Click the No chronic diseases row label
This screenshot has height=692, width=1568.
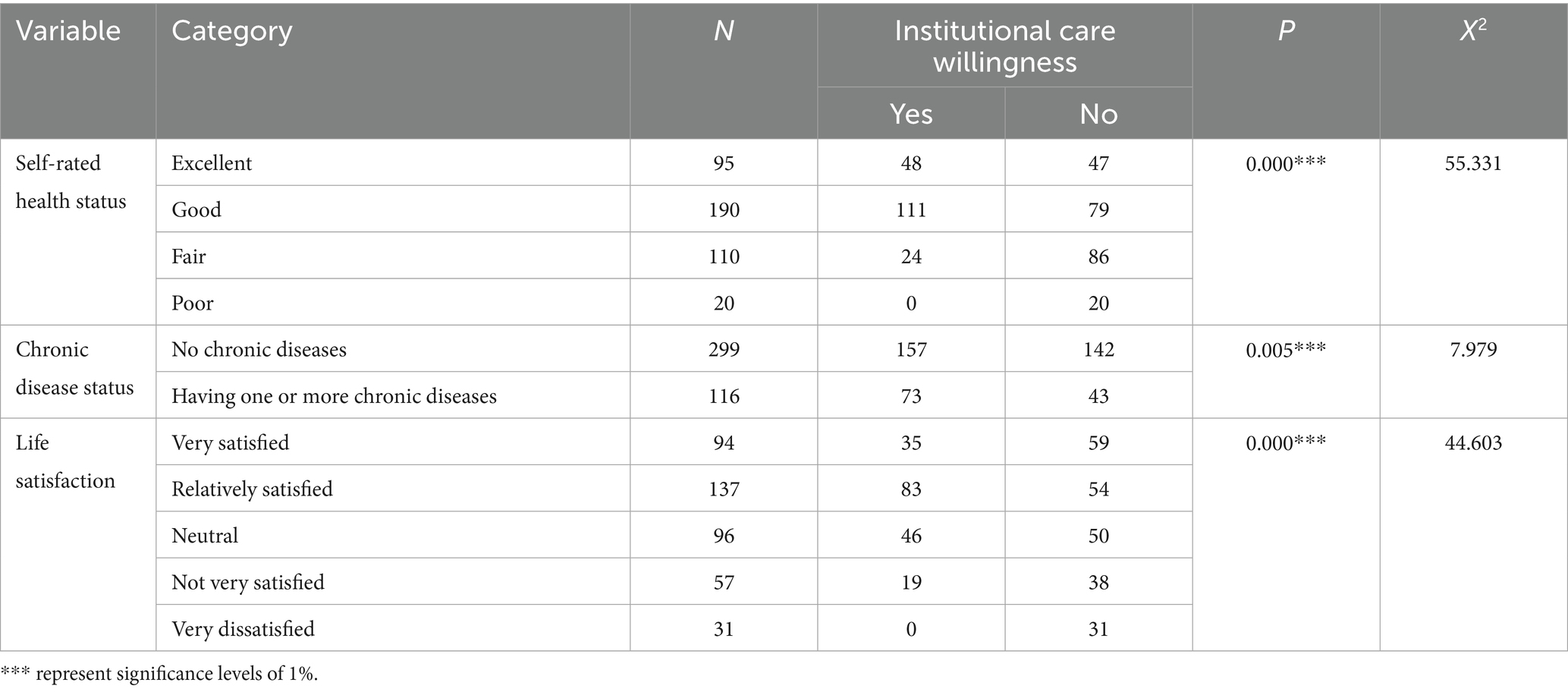pyautogui.click(x=259, y=350)
